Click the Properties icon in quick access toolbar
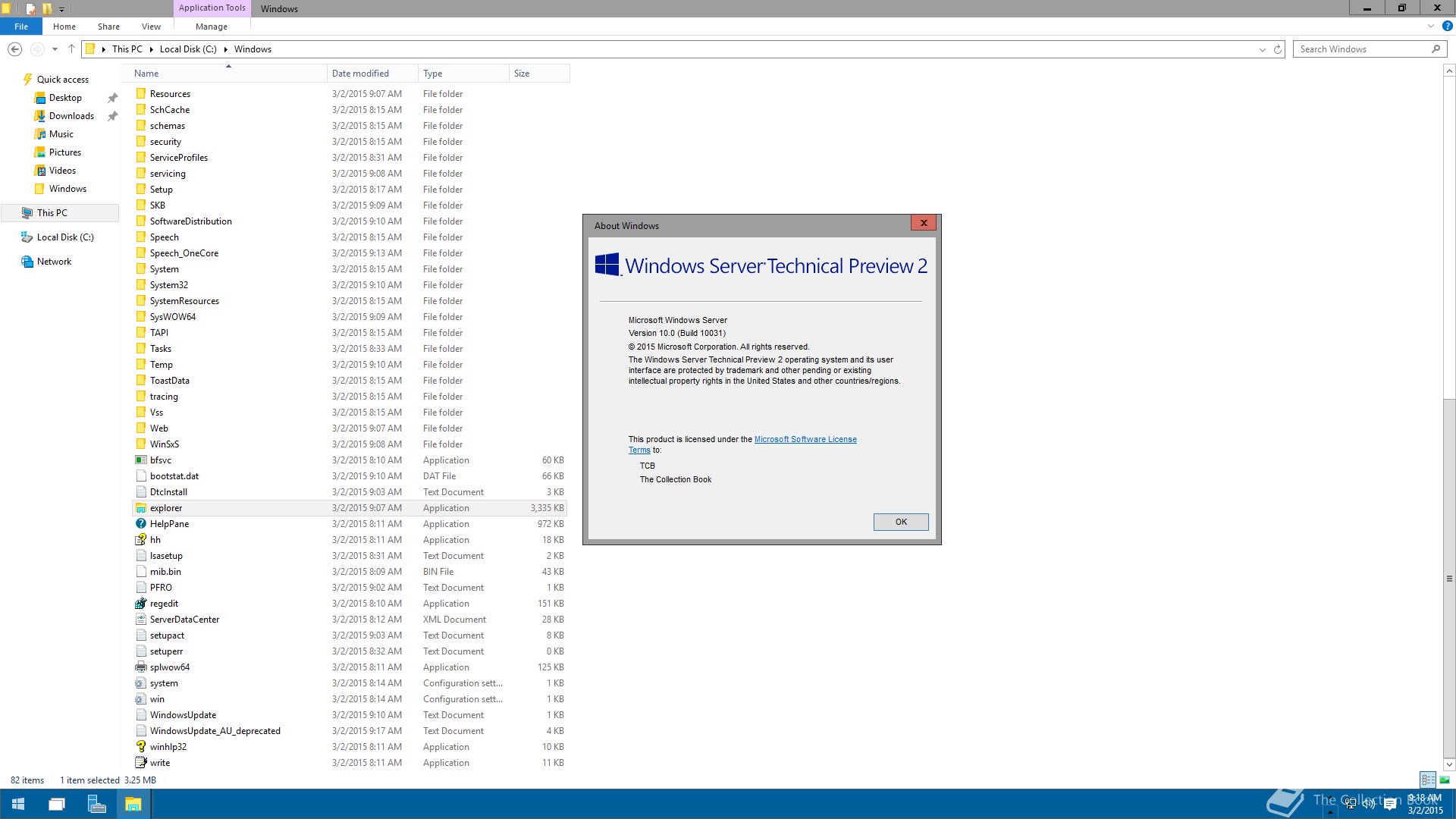 click(30, 8)
